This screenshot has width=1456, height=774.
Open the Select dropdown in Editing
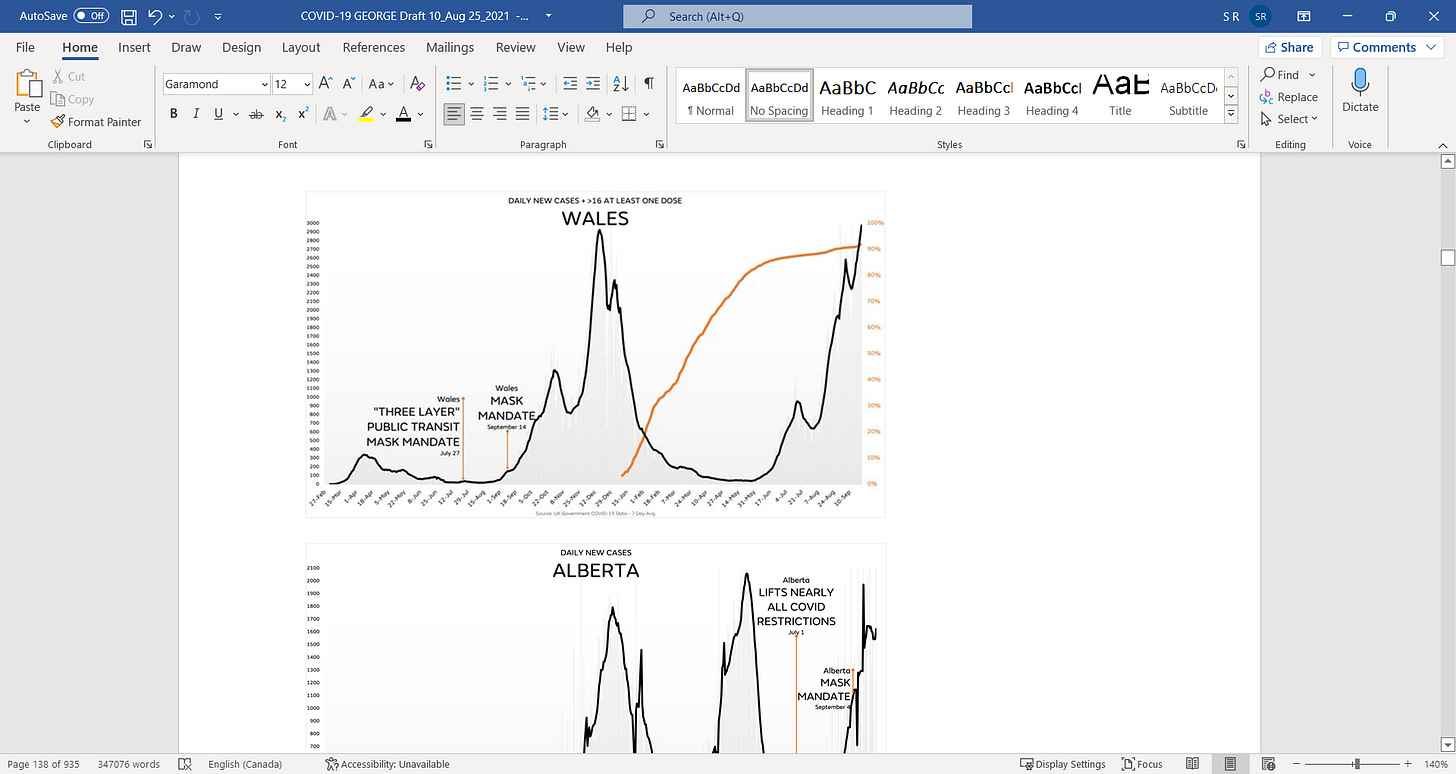pos(1289,118)
